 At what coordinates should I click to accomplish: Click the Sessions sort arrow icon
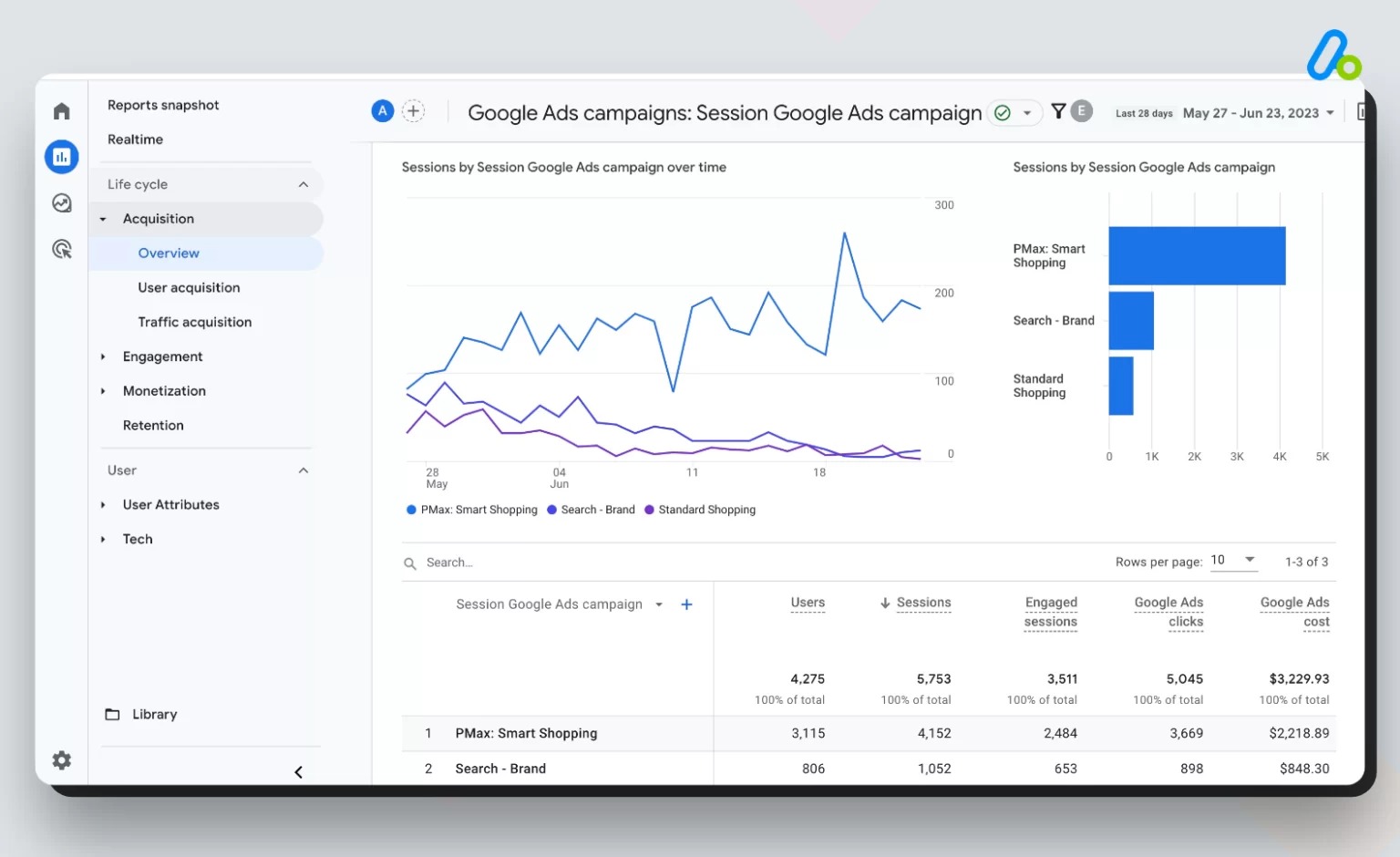click(x=885, y=604)
